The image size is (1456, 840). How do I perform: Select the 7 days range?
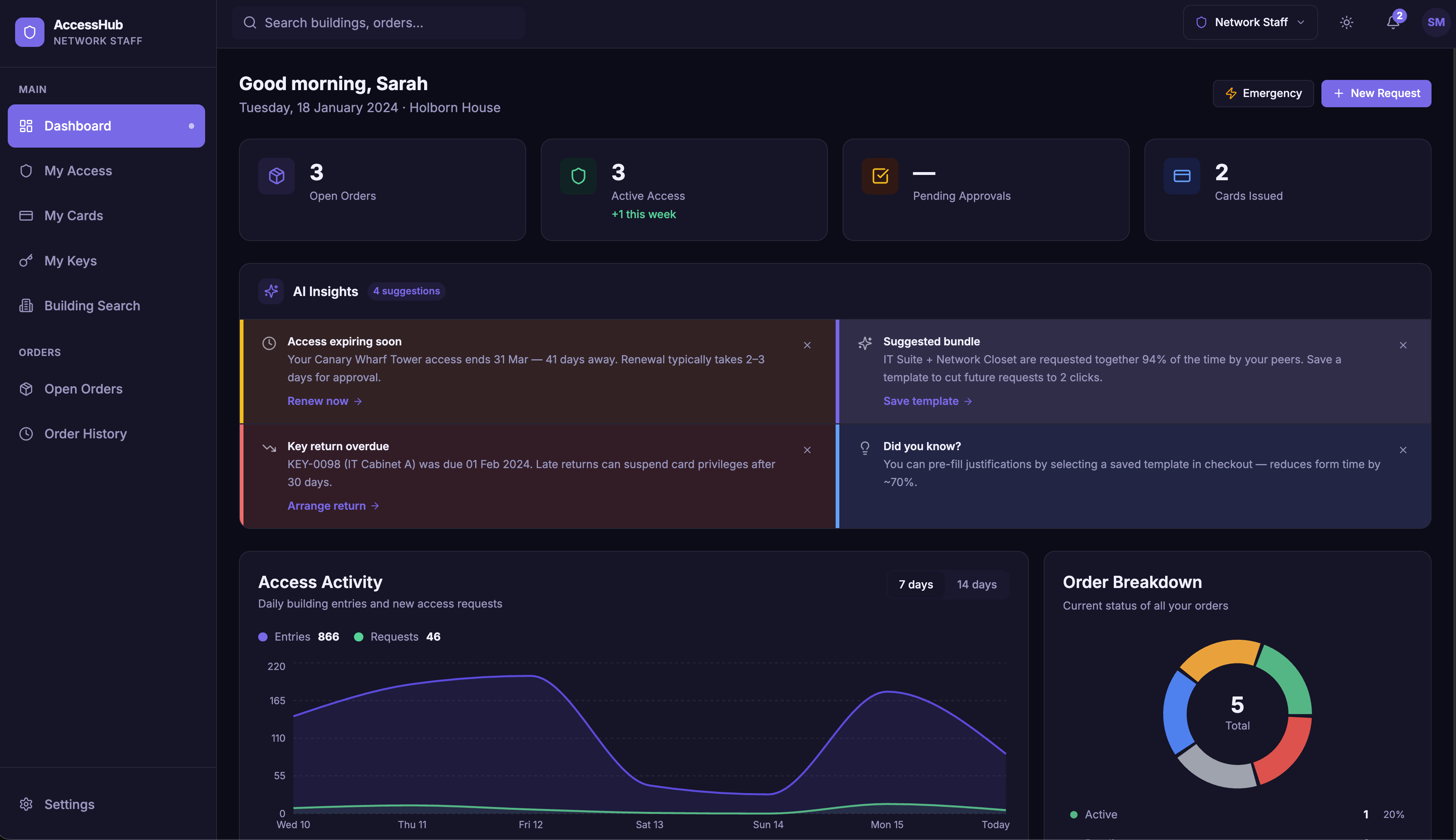[x=916, y=584]
